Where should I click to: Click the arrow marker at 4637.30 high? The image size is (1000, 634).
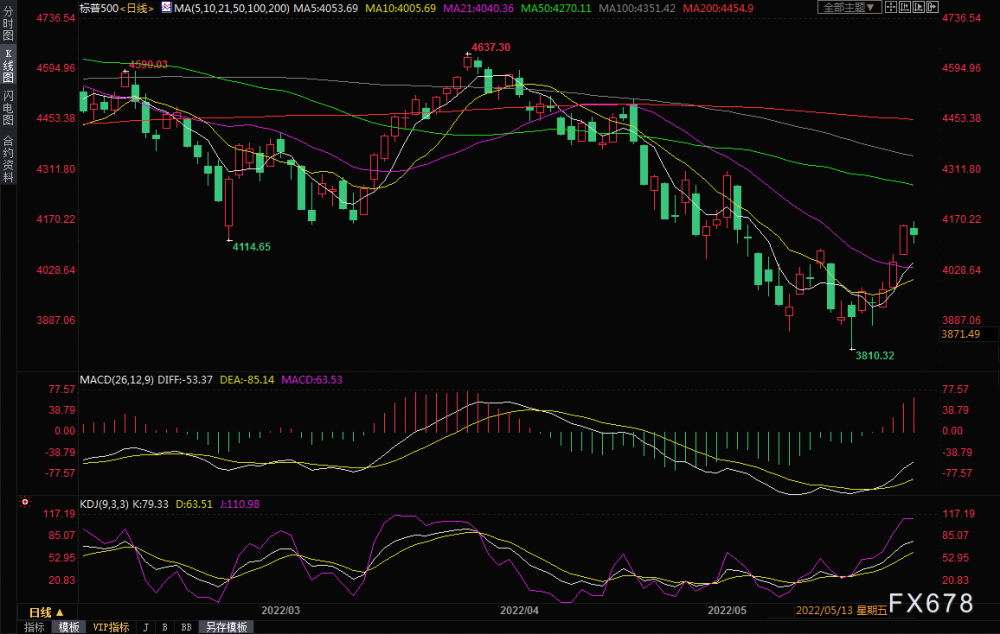[x=467, y=54]
